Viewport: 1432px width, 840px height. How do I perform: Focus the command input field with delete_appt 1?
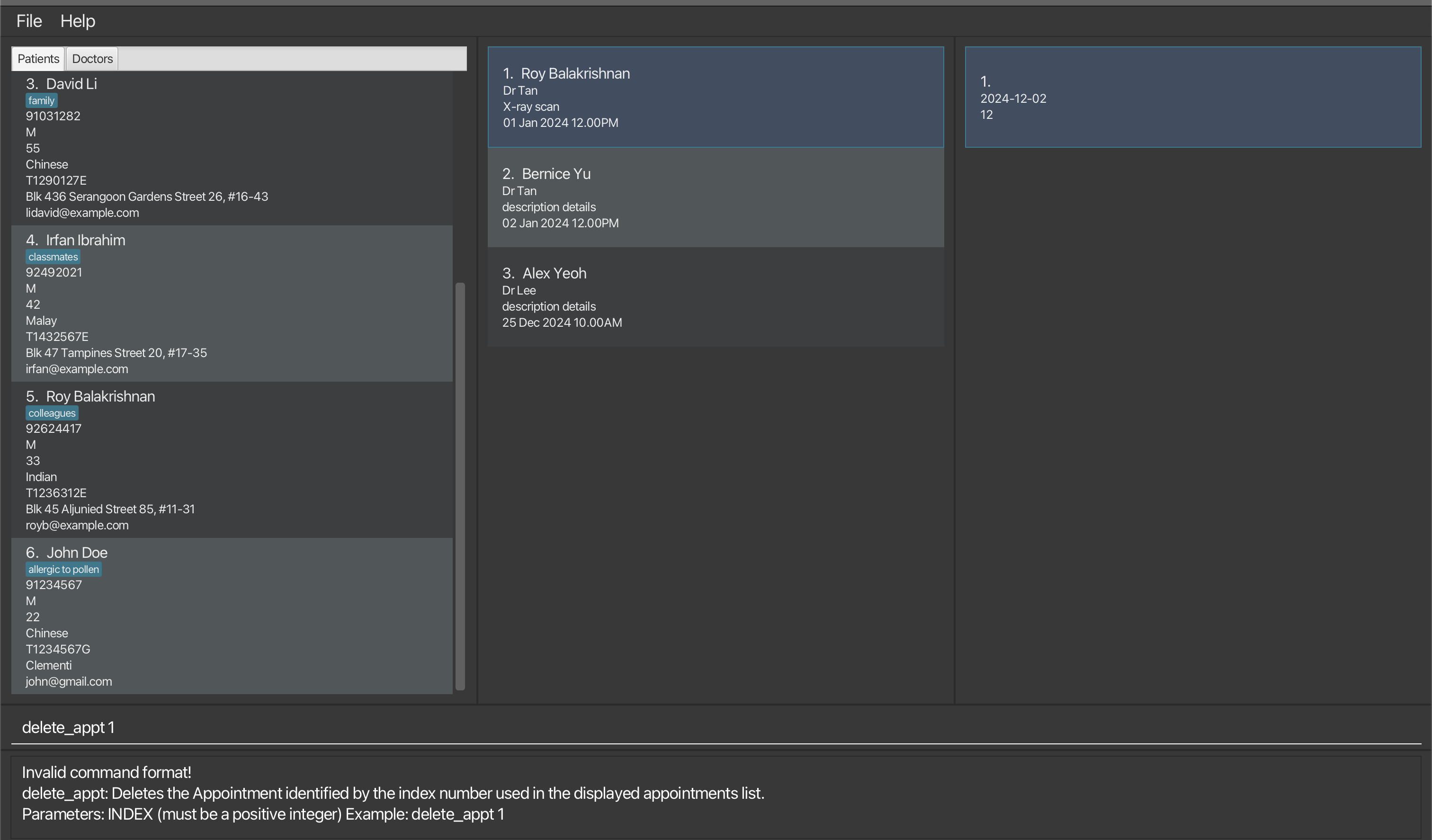tap(716, 727)
